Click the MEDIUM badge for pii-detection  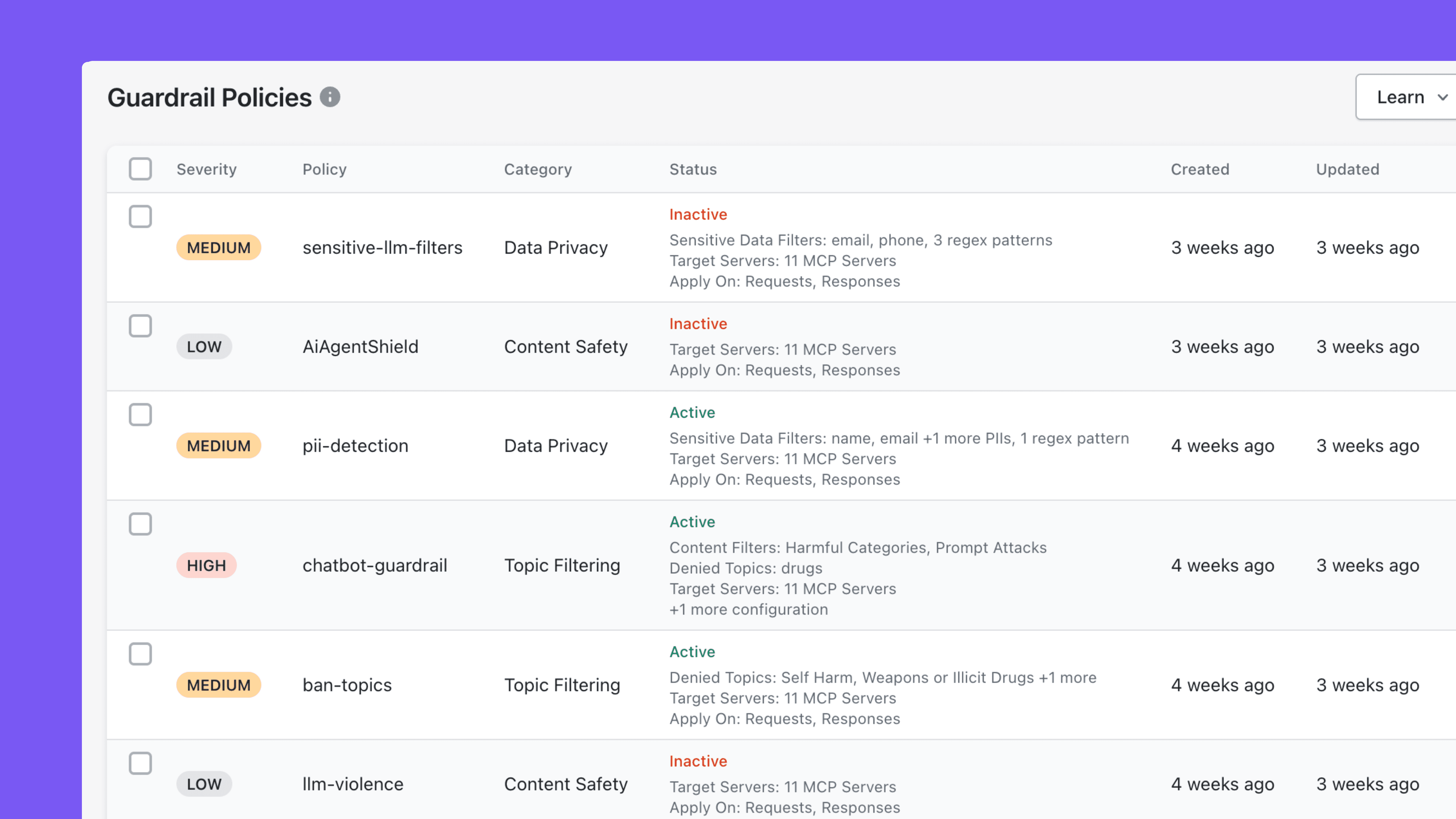pos(218,446)
